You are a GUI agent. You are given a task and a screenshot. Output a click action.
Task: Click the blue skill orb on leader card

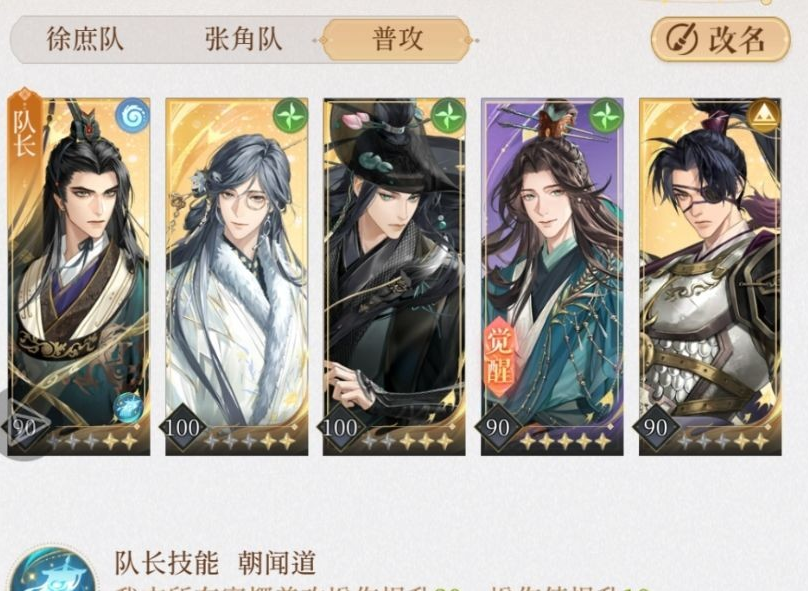click(127, 407)
